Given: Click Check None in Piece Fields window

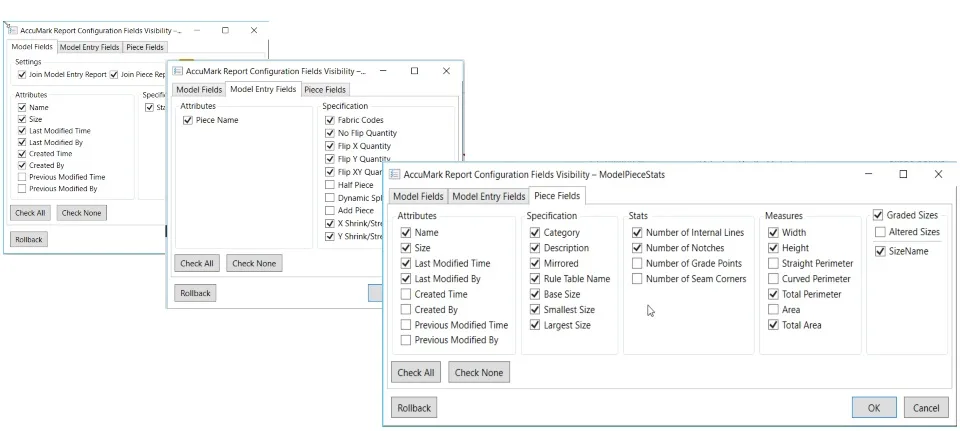Looking at the screenshot, I should point(479,372).
